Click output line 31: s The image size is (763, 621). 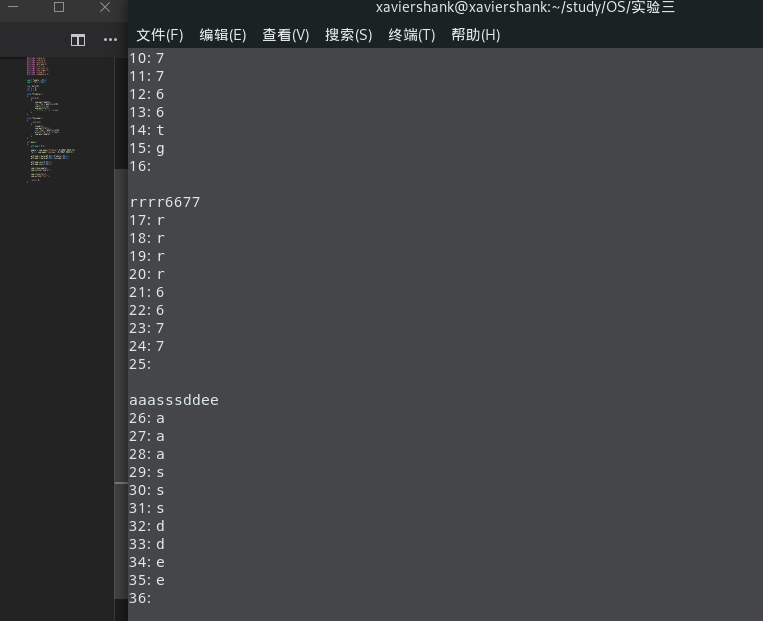146,509
